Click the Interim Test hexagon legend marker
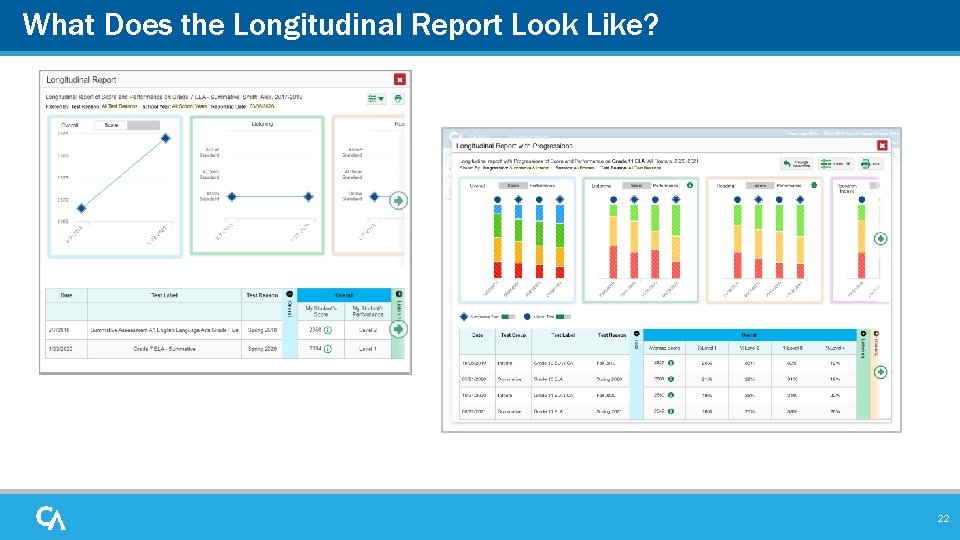Viewport: 960px width, 540px height. [527, 317]
